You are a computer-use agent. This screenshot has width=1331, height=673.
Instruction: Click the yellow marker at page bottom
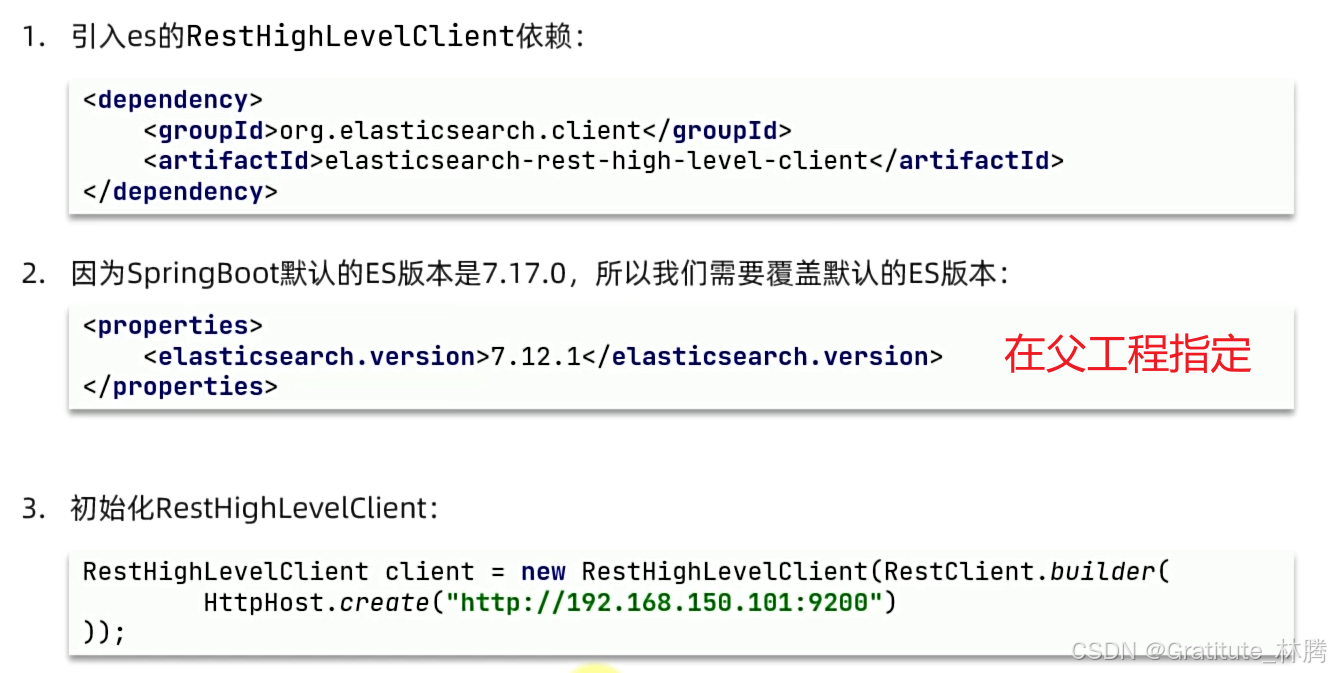[x=597, y=669]
